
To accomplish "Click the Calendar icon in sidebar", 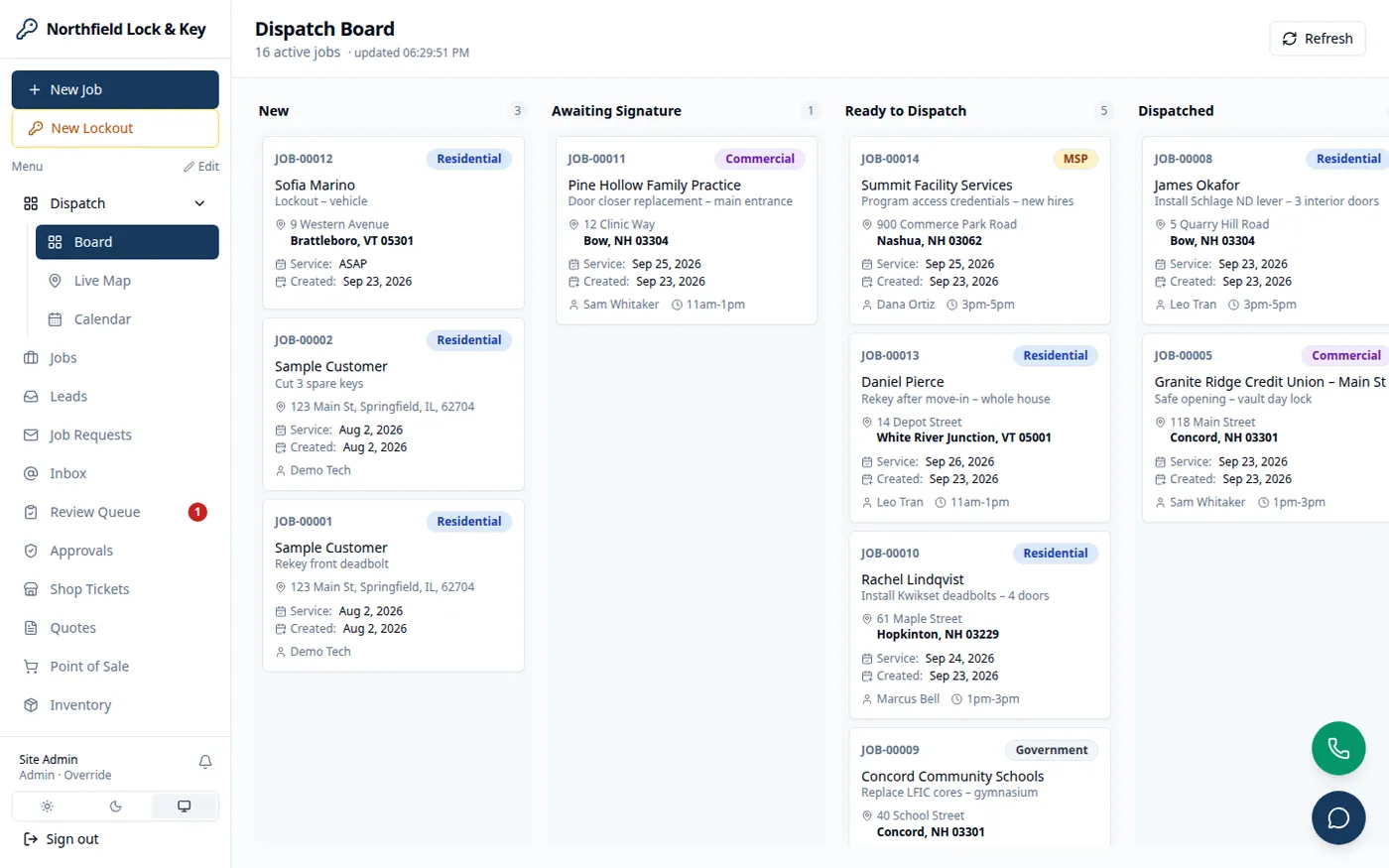I will click(56, 319).
